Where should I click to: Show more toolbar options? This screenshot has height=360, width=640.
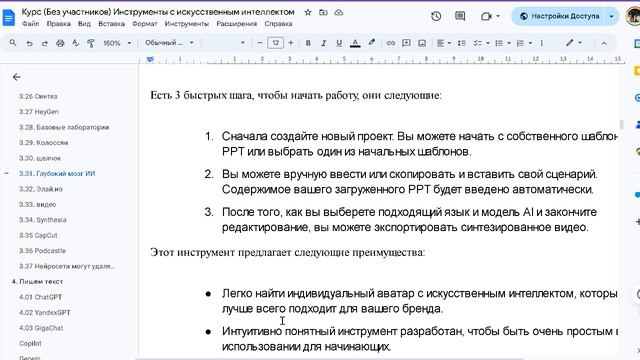(x=542, y=43)
